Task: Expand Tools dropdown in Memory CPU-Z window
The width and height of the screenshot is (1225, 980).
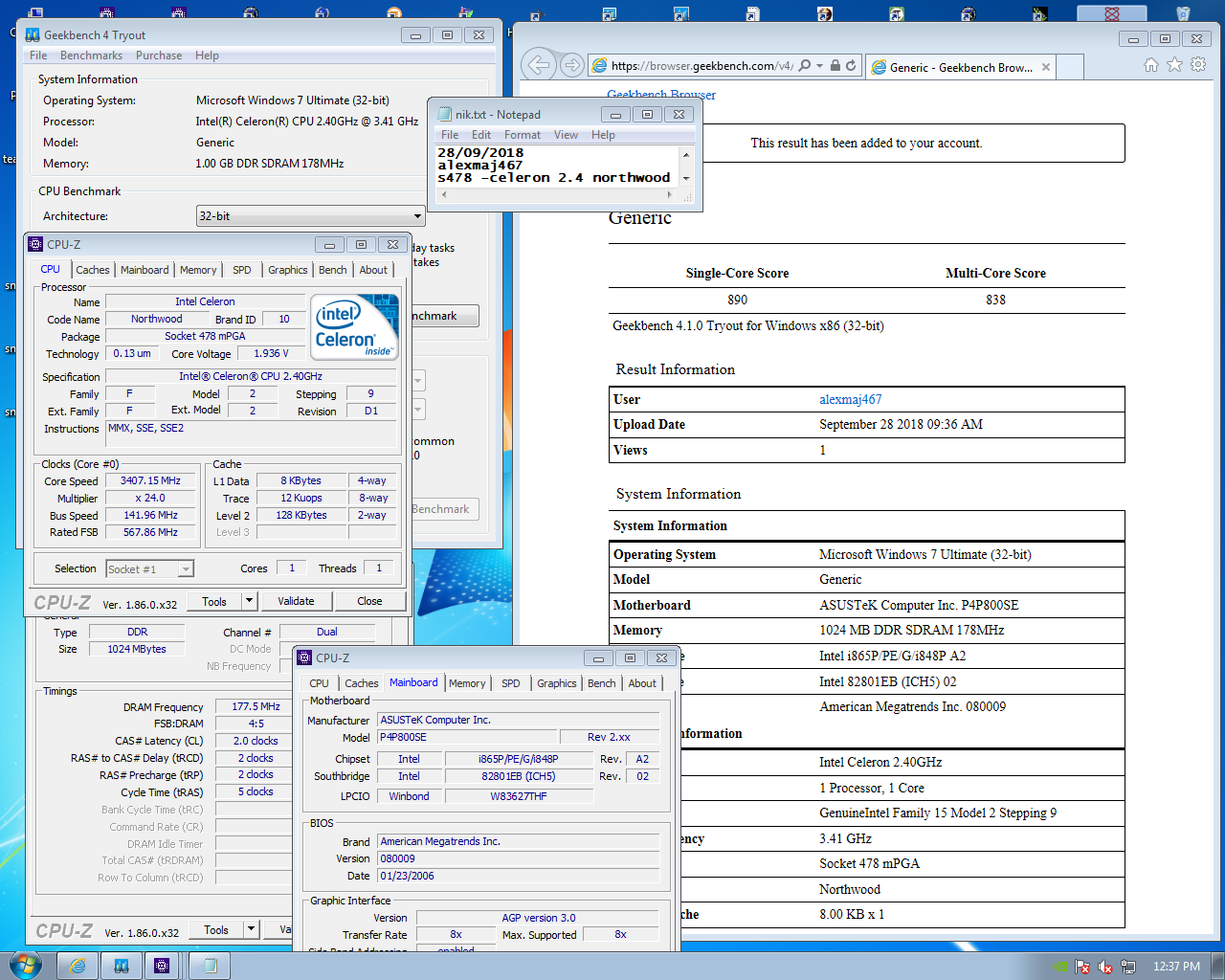Action: tap(252, 929)
